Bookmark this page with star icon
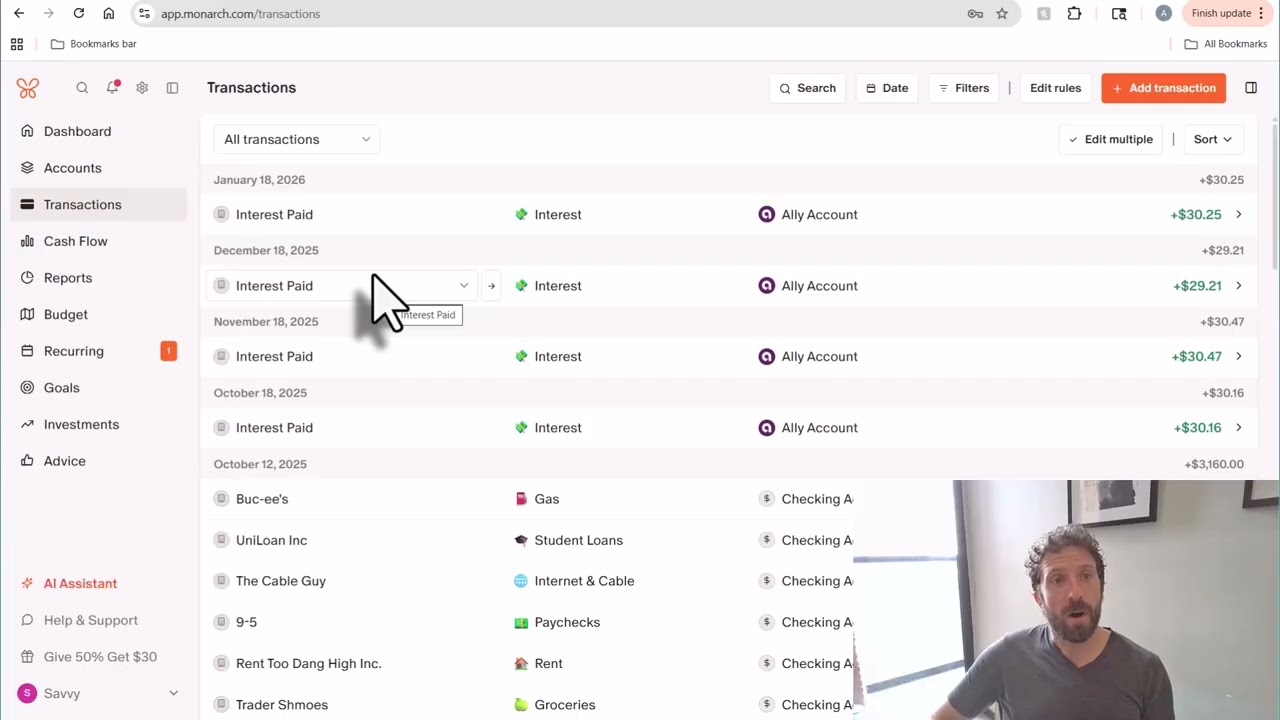Screen dimensions: 1280x720 pos(1002,14)
